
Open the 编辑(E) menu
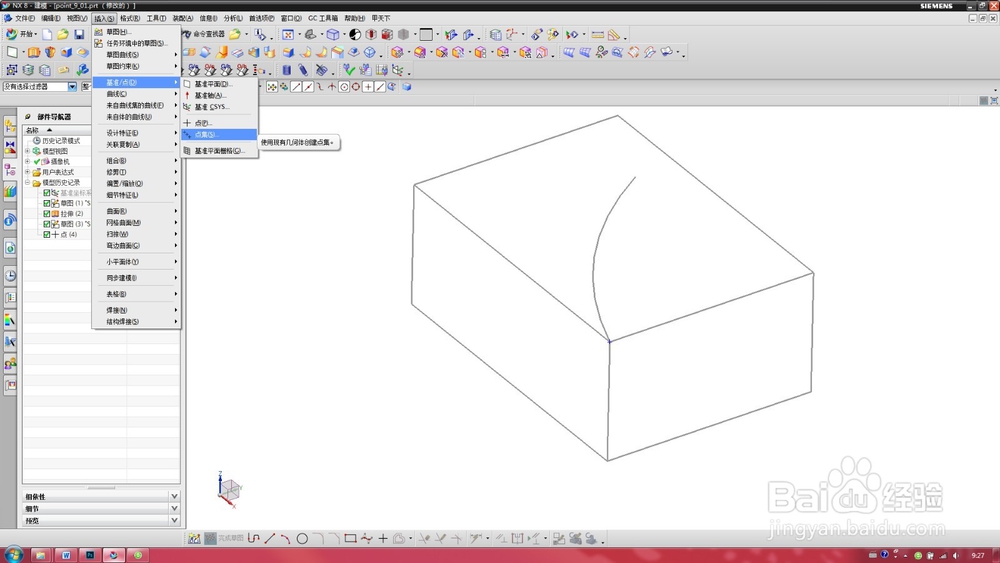point(50,18)
